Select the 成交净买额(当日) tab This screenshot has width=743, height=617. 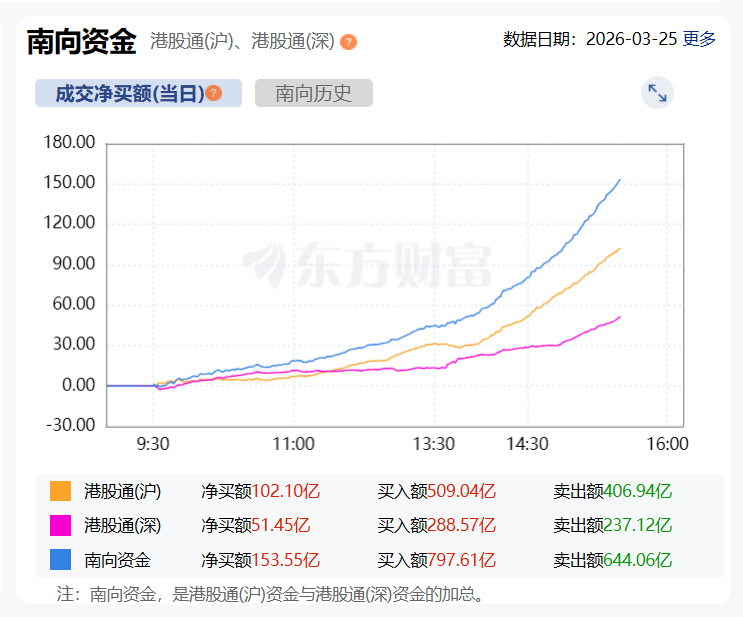pos(138,93)
